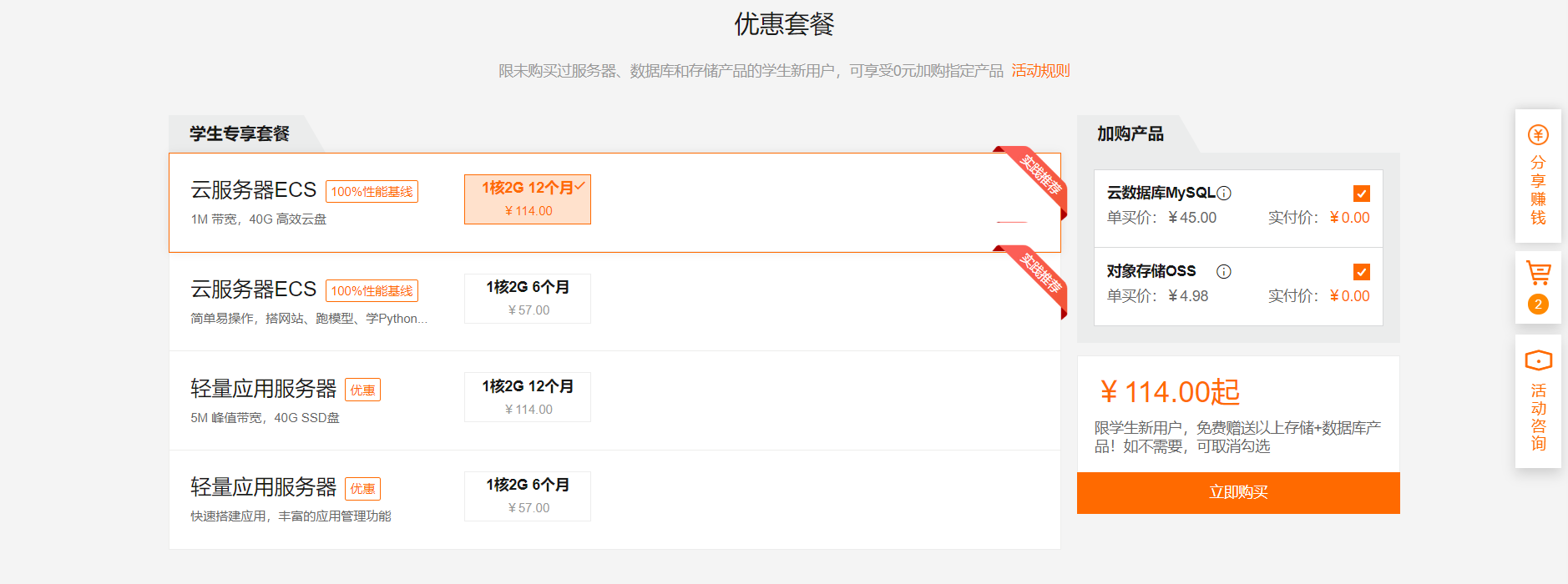Click the 100%性能基线 tag on first ECS
This screenshot has height=584, width=1568.
(372, 192)
